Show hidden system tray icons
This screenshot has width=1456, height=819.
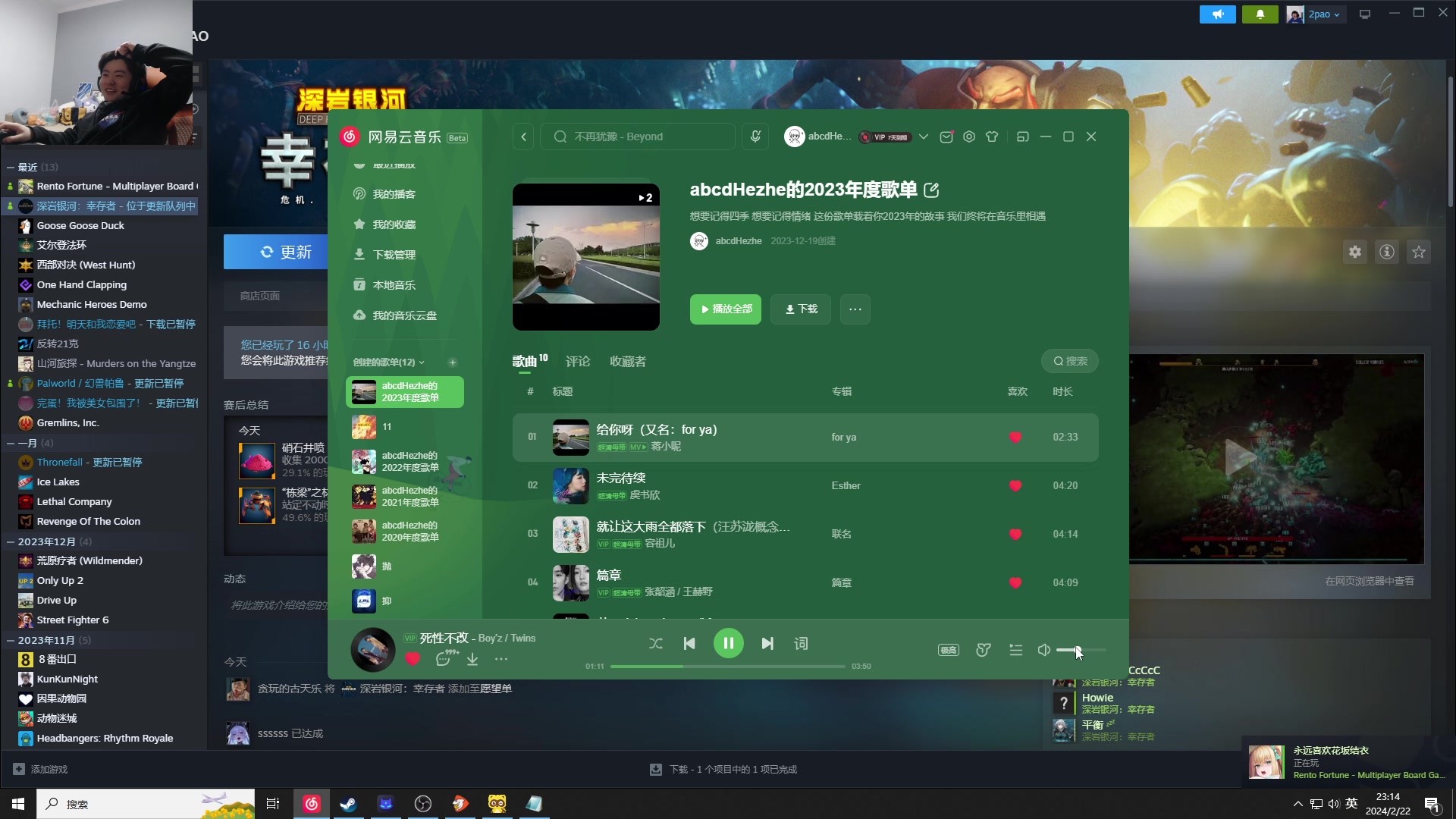(1298, 804)
